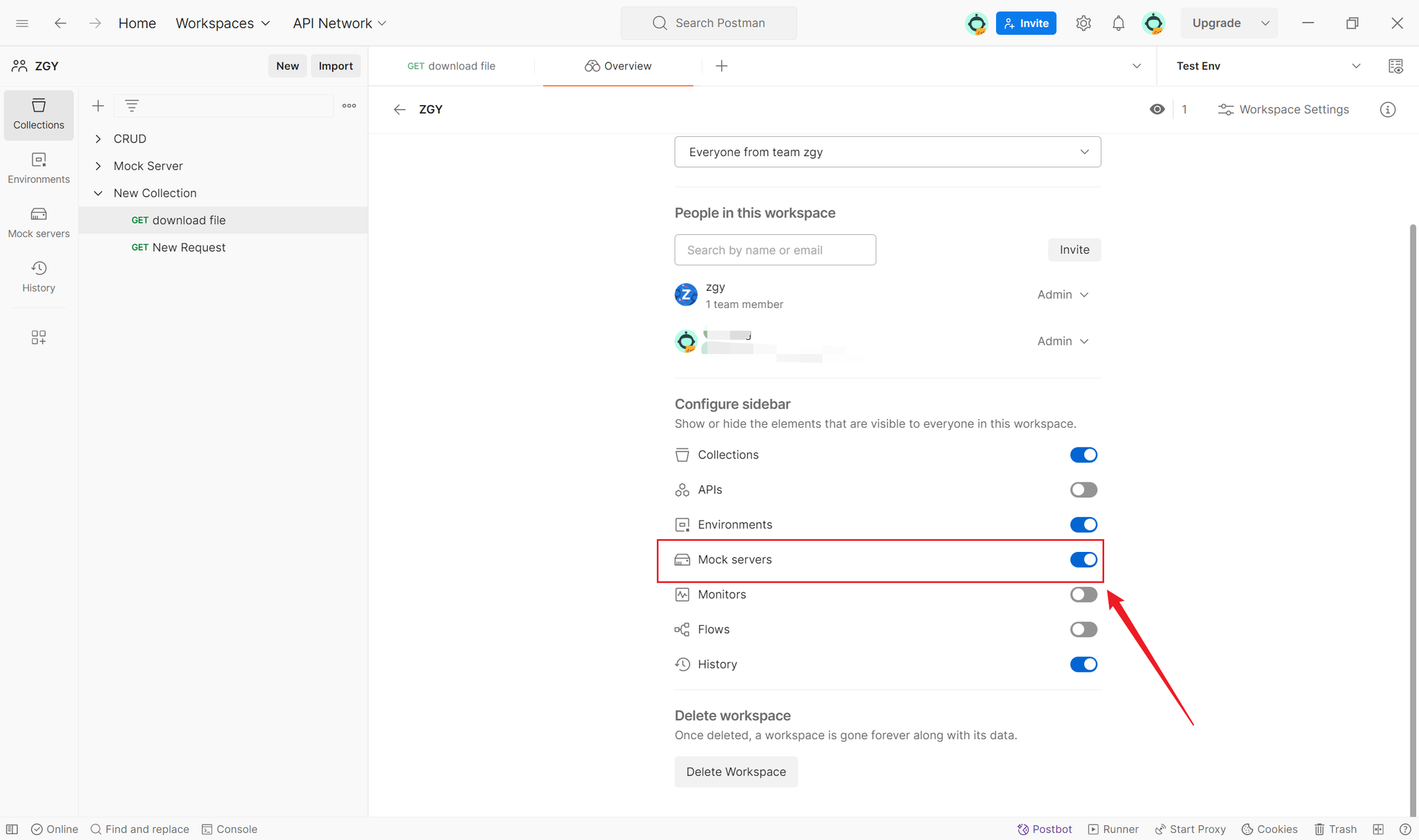Open a new tab with plus icon
Viewport: 1419px width, 840px height.
point(722,66)
